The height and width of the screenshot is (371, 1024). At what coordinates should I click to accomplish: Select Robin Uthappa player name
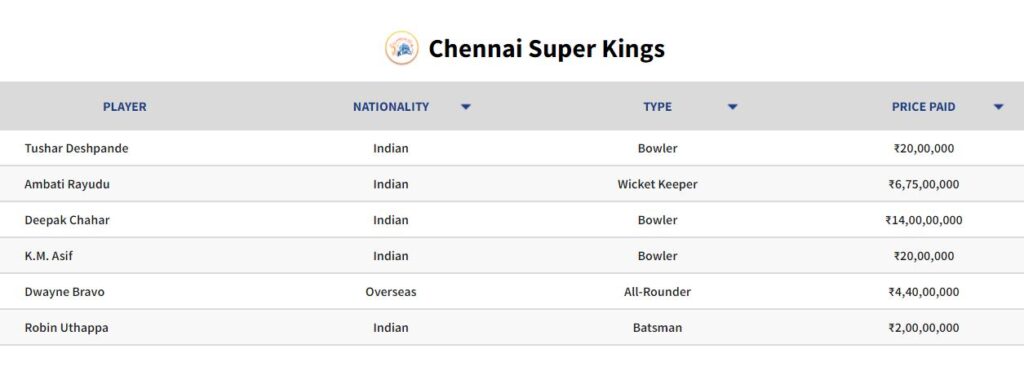67,328
